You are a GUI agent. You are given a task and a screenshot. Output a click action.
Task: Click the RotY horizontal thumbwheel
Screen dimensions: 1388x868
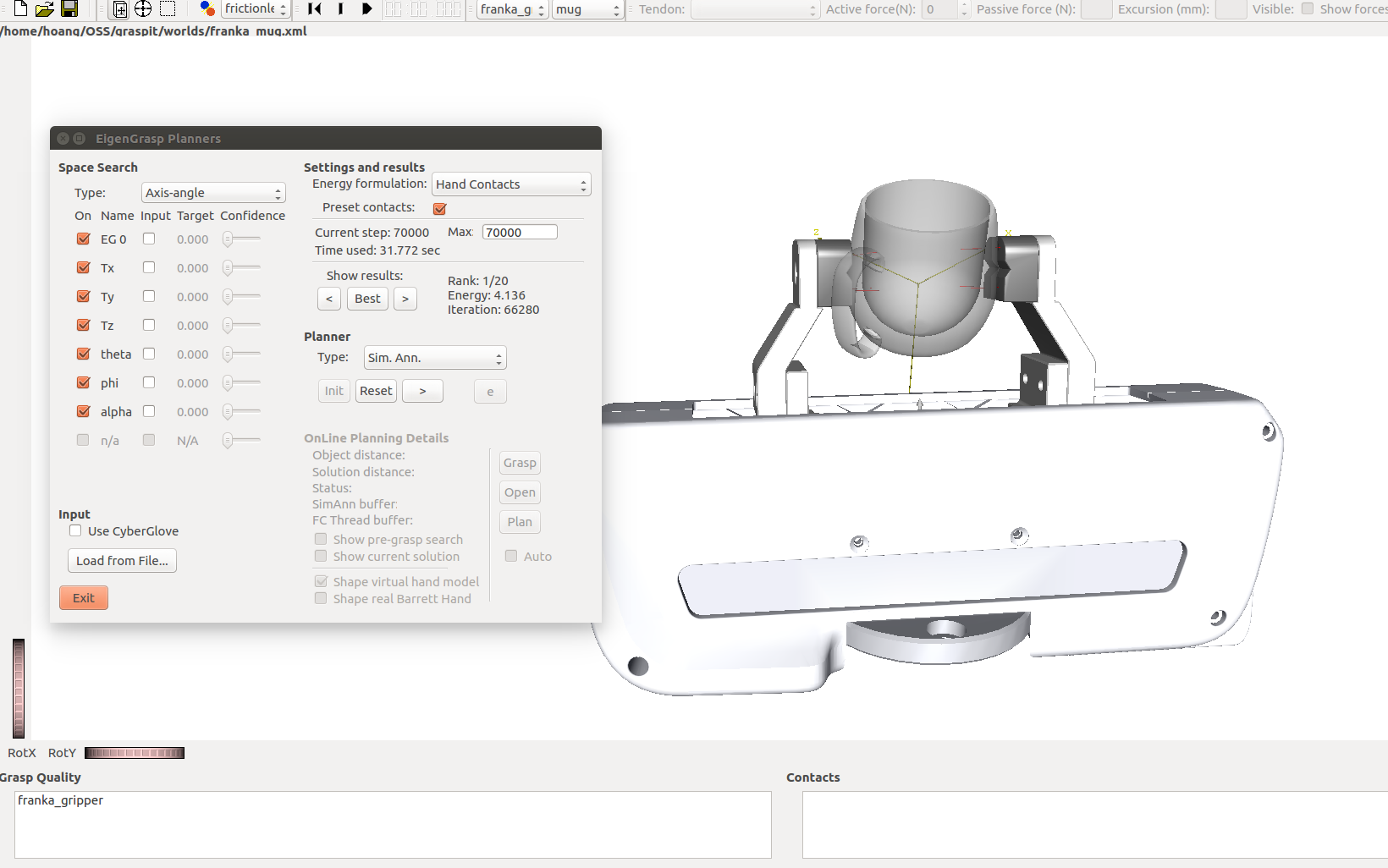[x=135, y=753]
